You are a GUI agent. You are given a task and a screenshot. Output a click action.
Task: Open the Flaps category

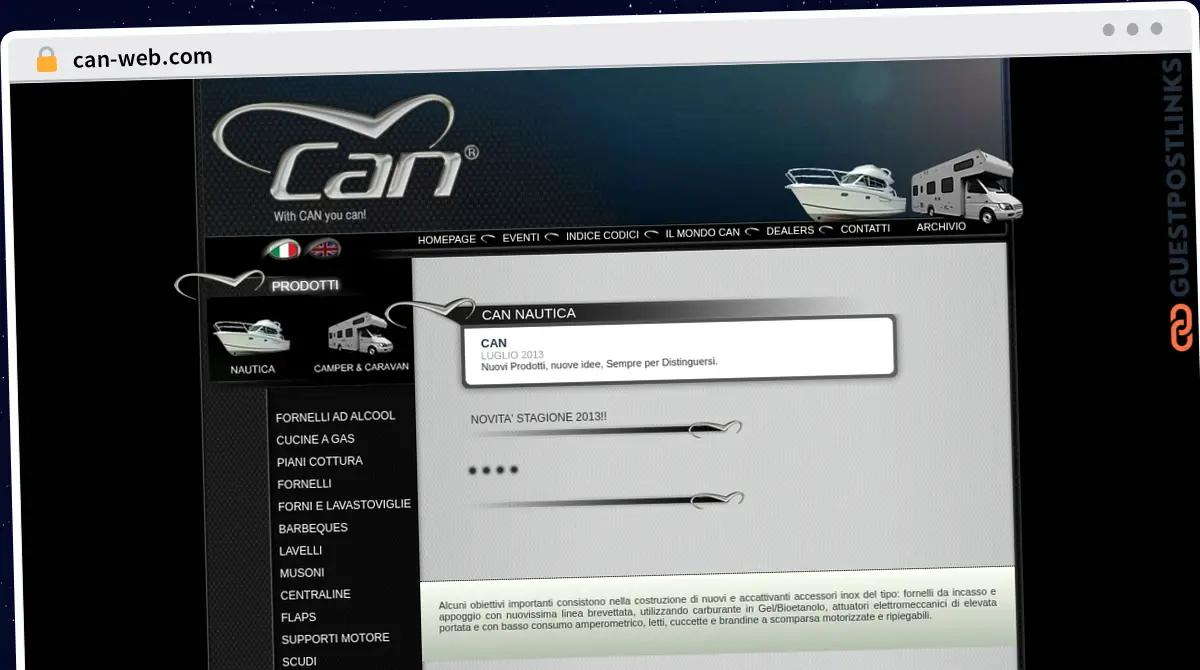click(298, 618)
